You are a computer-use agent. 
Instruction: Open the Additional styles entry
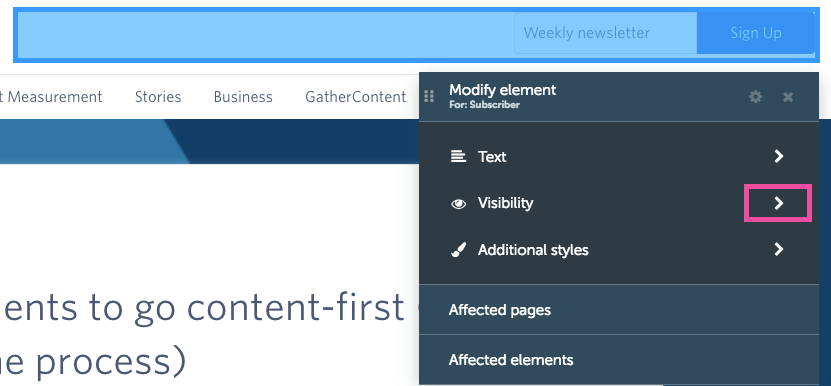tap(619, 250)
